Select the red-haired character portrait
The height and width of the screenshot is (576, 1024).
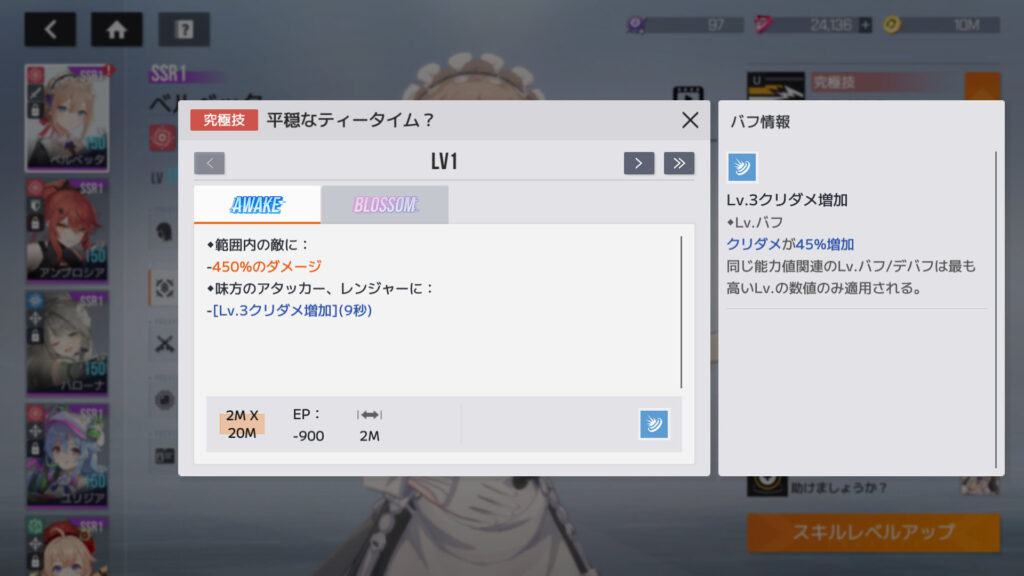click(67, 231)
